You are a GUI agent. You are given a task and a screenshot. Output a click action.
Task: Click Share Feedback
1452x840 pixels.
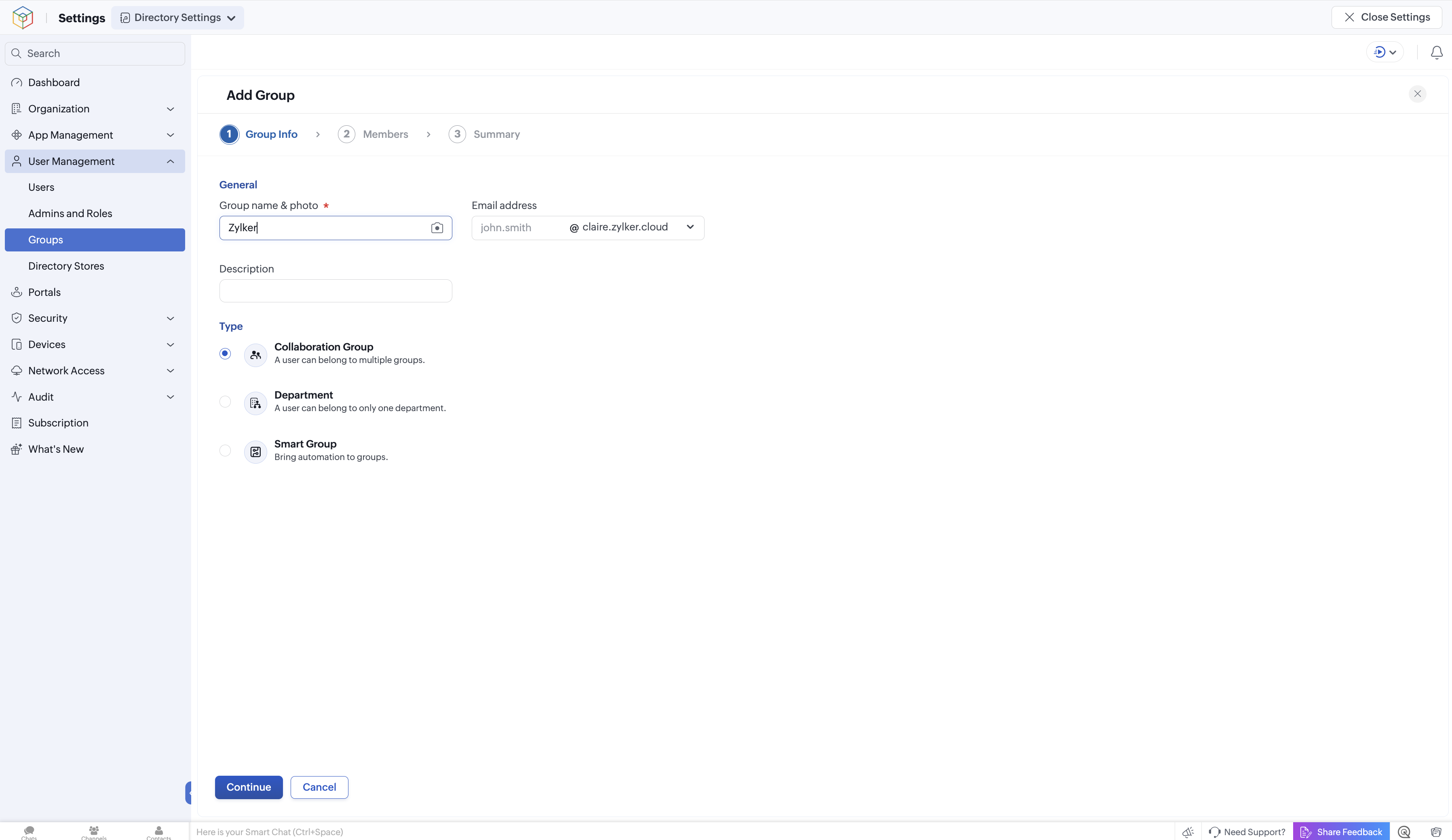[x=1341, y=832]
